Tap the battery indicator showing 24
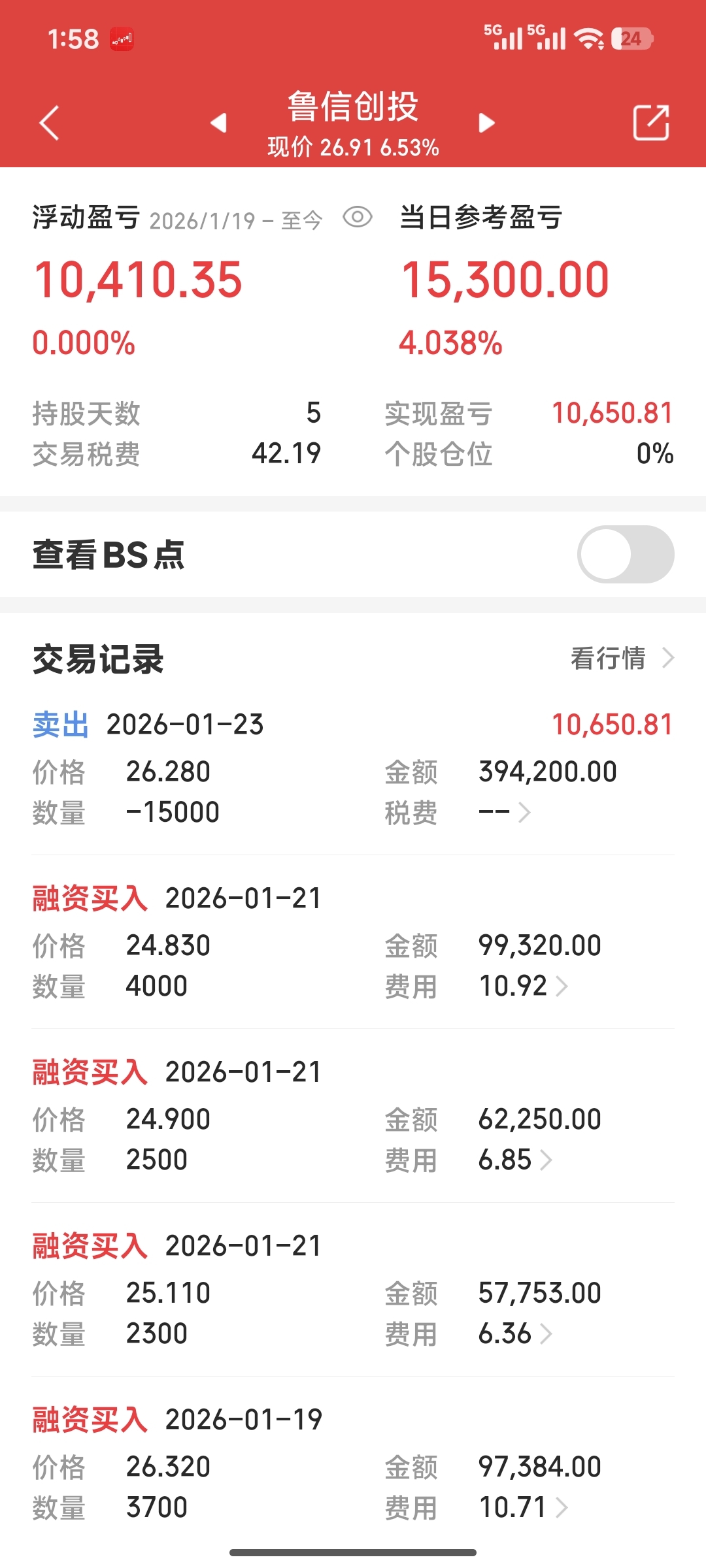This screenshot has width=706, height=1568. (631, 39)
